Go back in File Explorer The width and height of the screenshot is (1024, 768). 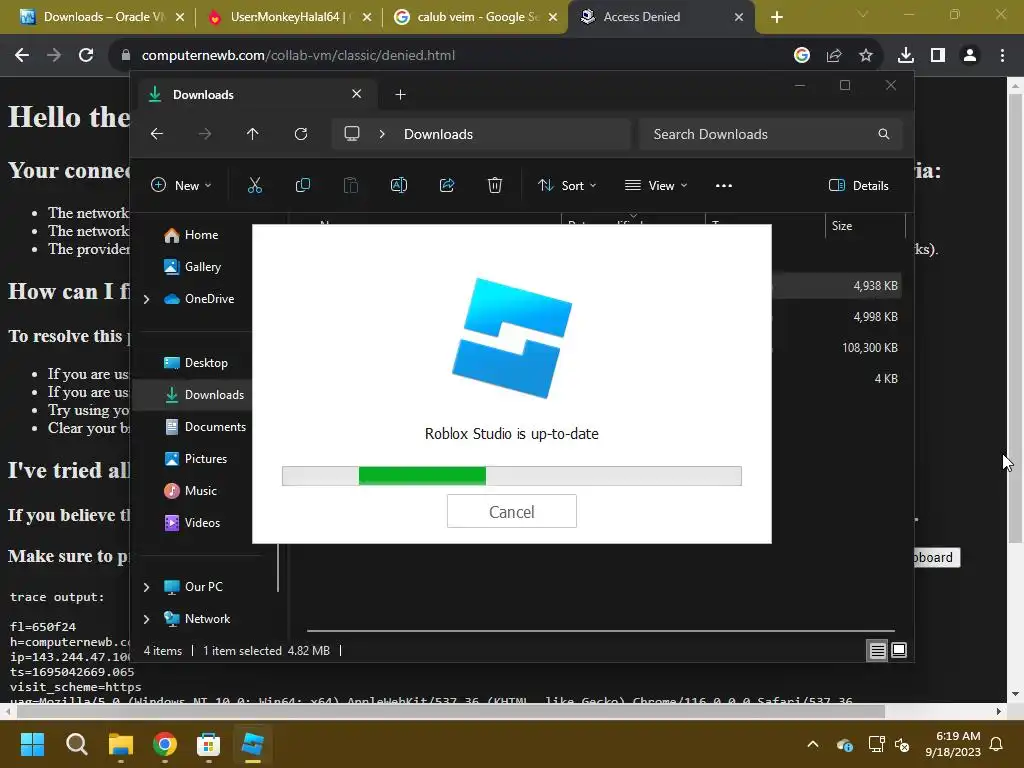coord(157,134)
